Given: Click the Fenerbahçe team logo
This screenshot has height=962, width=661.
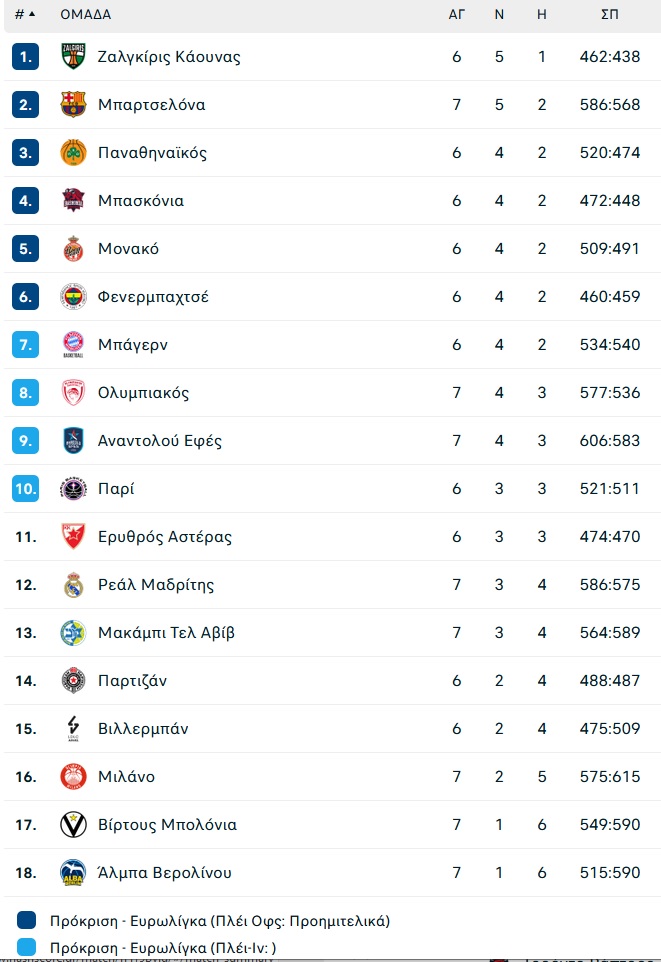Looking at the screenshot, I should point(73,296).
